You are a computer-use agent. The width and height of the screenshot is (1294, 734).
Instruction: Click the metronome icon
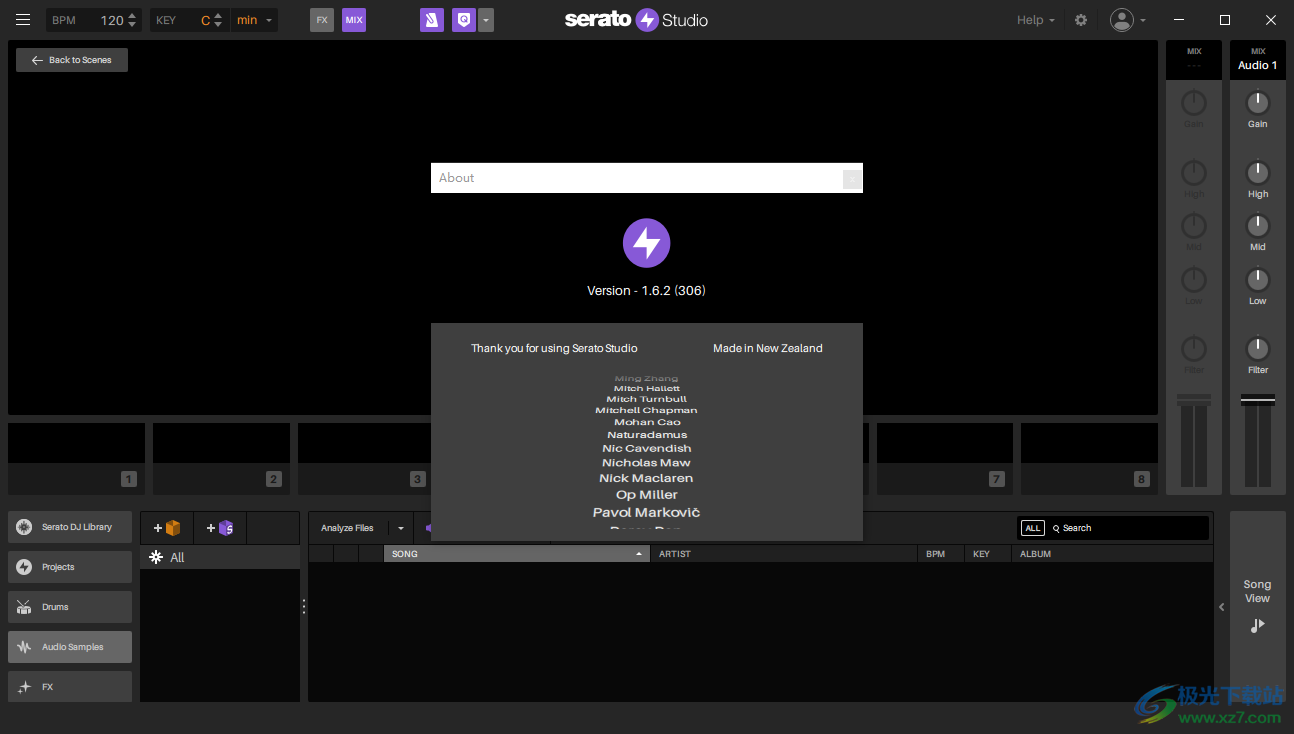pyautogui.click(x=431, y=20)
